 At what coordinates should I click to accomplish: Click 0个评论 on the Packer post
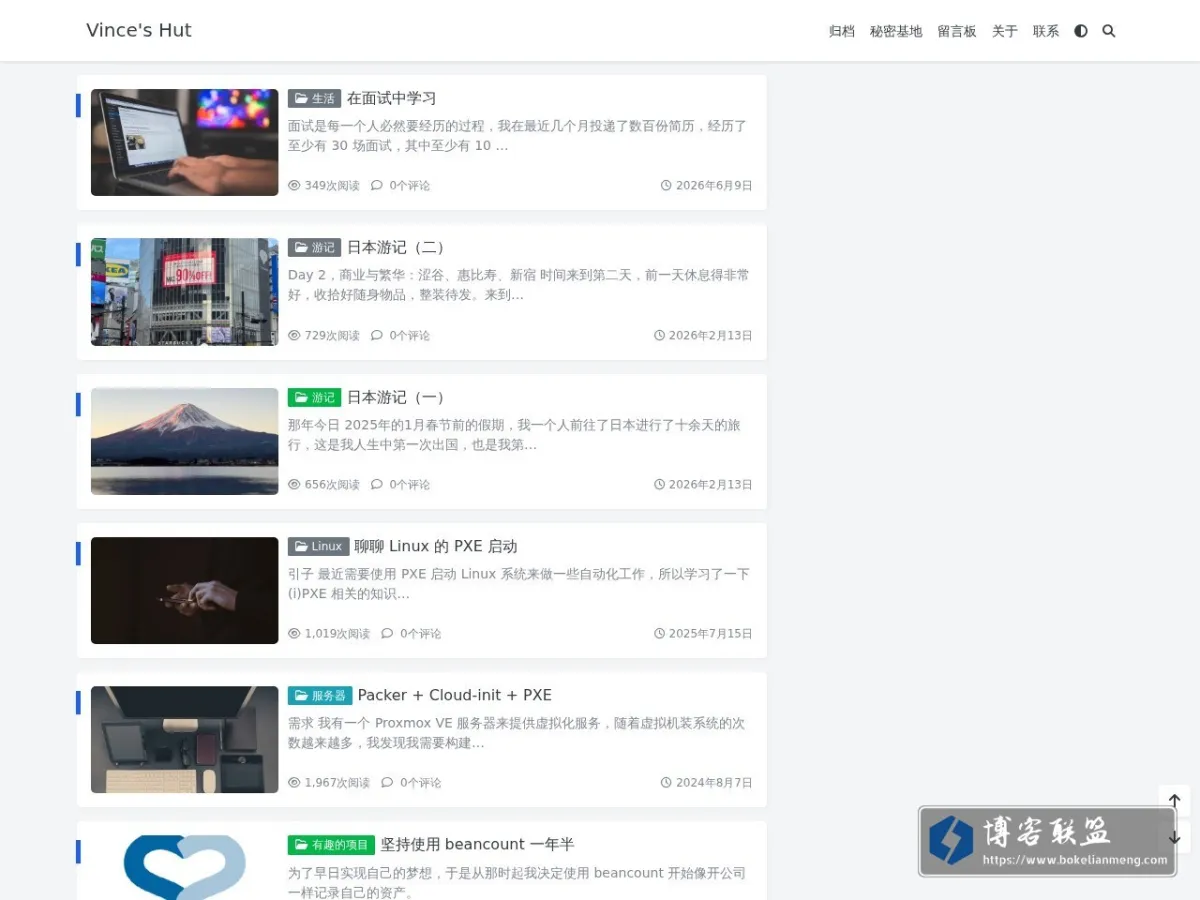coord(420,782)
